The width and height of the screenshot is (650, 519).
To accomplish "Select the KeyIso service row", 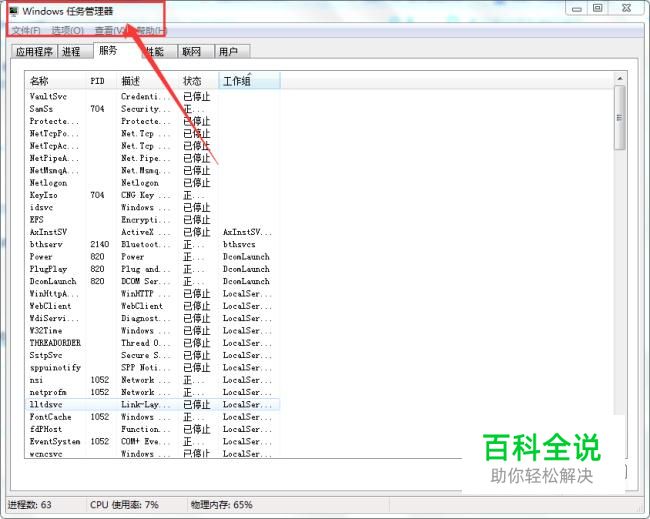I will (x=153, y=195).
